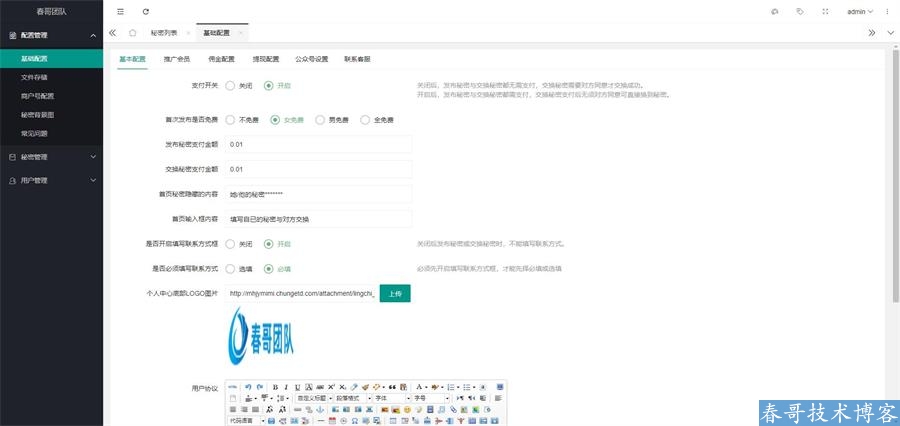Click the 上传 upload button
Screen dimensions: 900x426
pyautogui.click(x=395, y=293)
